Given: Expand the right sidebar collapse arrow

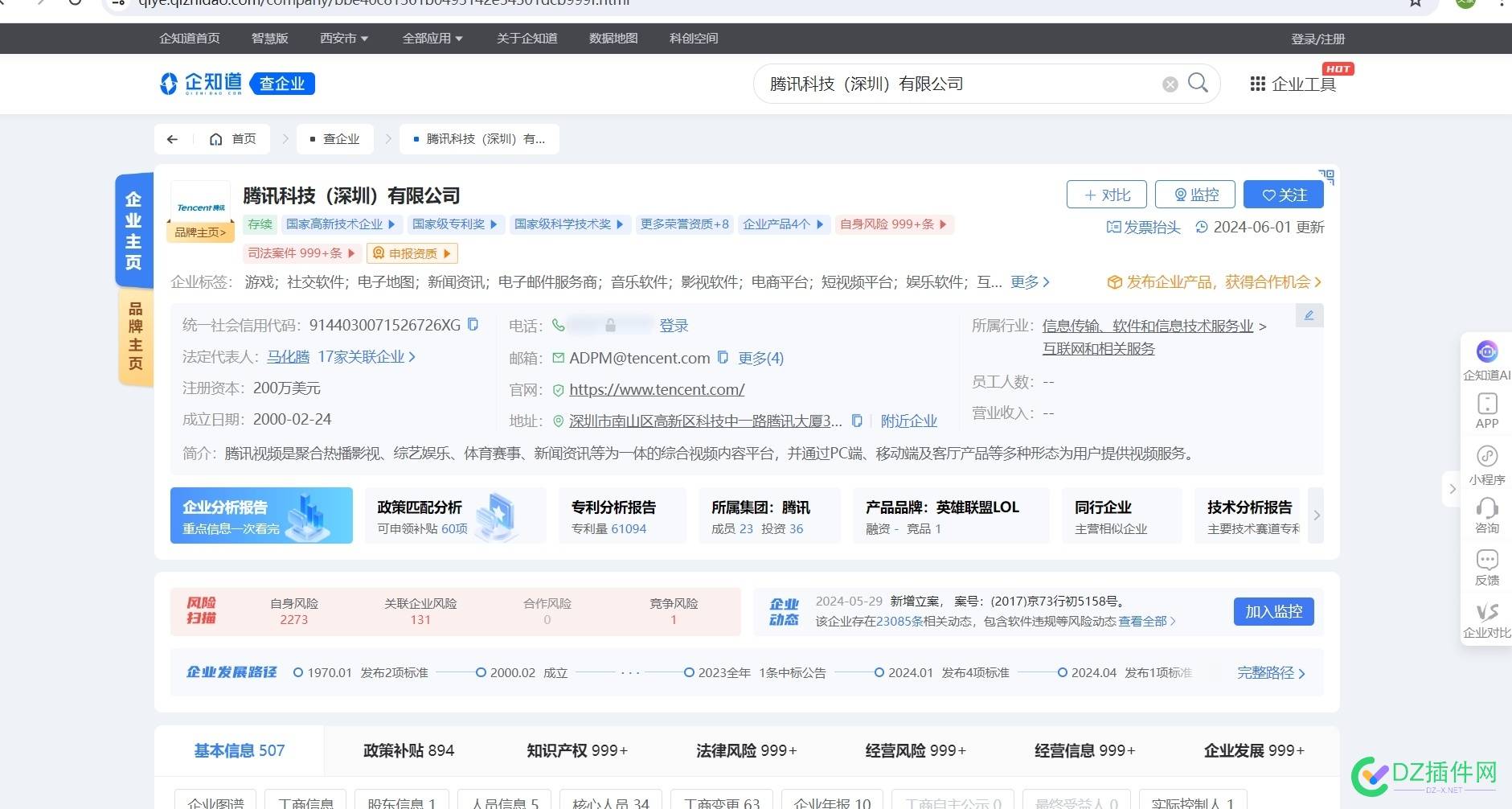Looking at the screenshot, I should point(1452,488).
